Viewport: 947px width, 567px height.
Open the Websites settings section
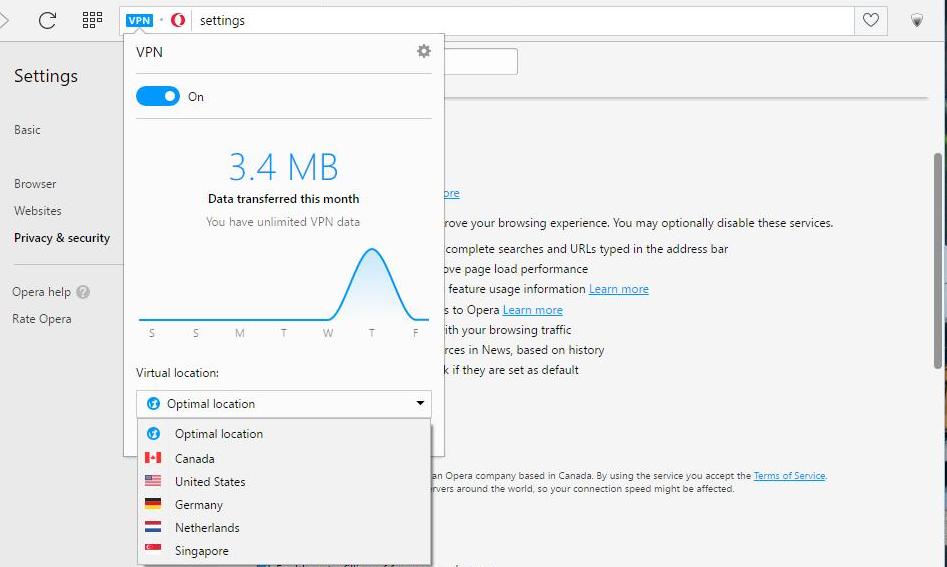coord(37,211)
